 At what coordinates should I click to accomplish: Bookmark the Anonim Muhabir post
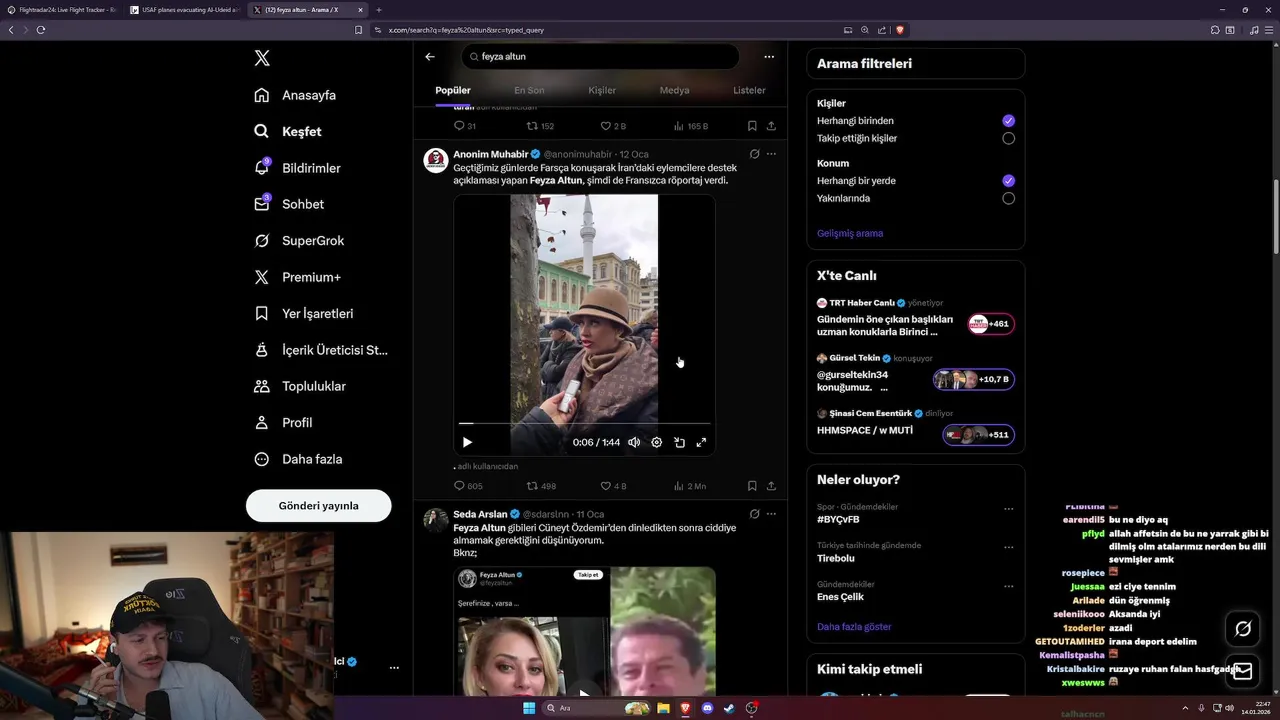pyautogui.click(x=752, y=486)
